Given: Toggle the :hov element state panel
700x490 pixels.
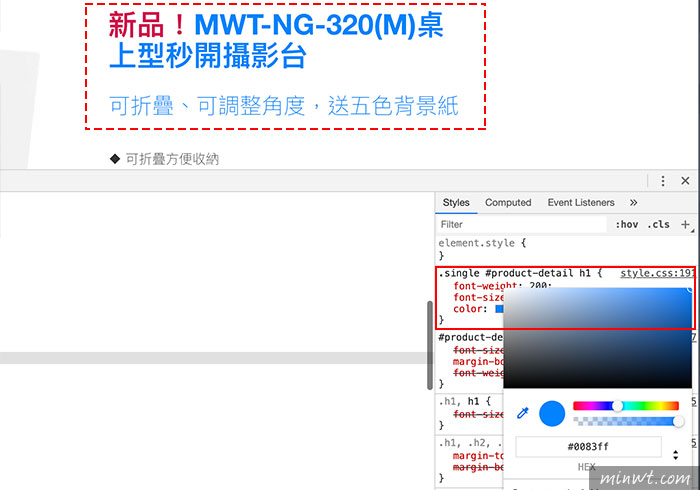Looking at the screenshot, I should [x=627, y=224].
